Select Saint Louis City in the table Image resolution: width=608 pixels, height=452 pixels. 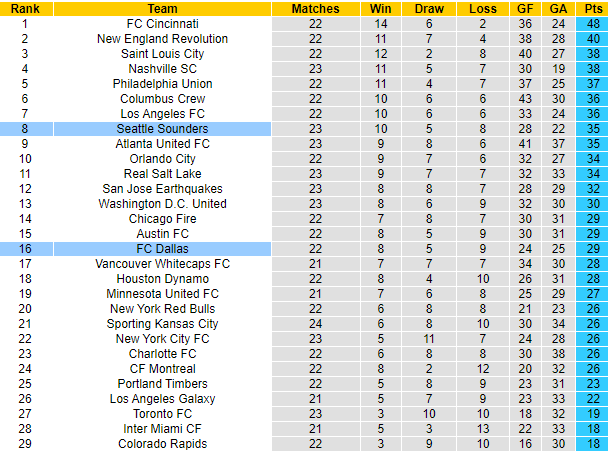pos(163,53)
